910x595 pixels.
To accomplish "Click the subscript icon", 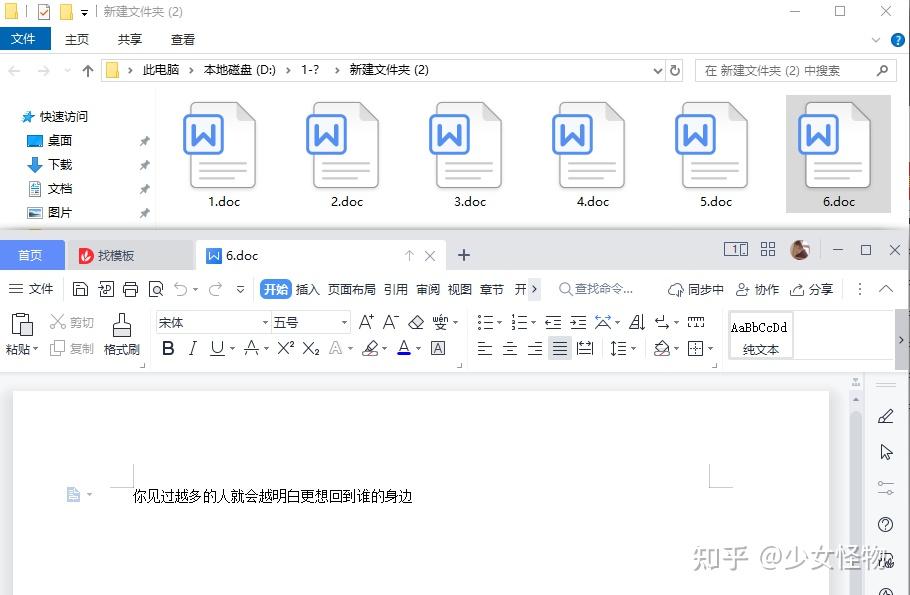I will pos(312,347).
